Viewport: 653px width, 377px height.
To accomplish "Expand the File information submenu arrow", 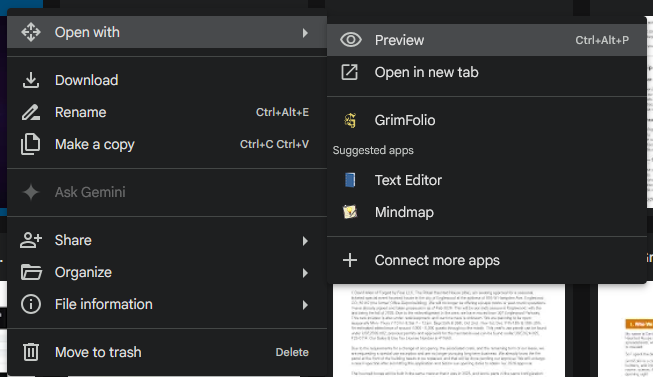I will pyautogui.click(x=305, y=305).
